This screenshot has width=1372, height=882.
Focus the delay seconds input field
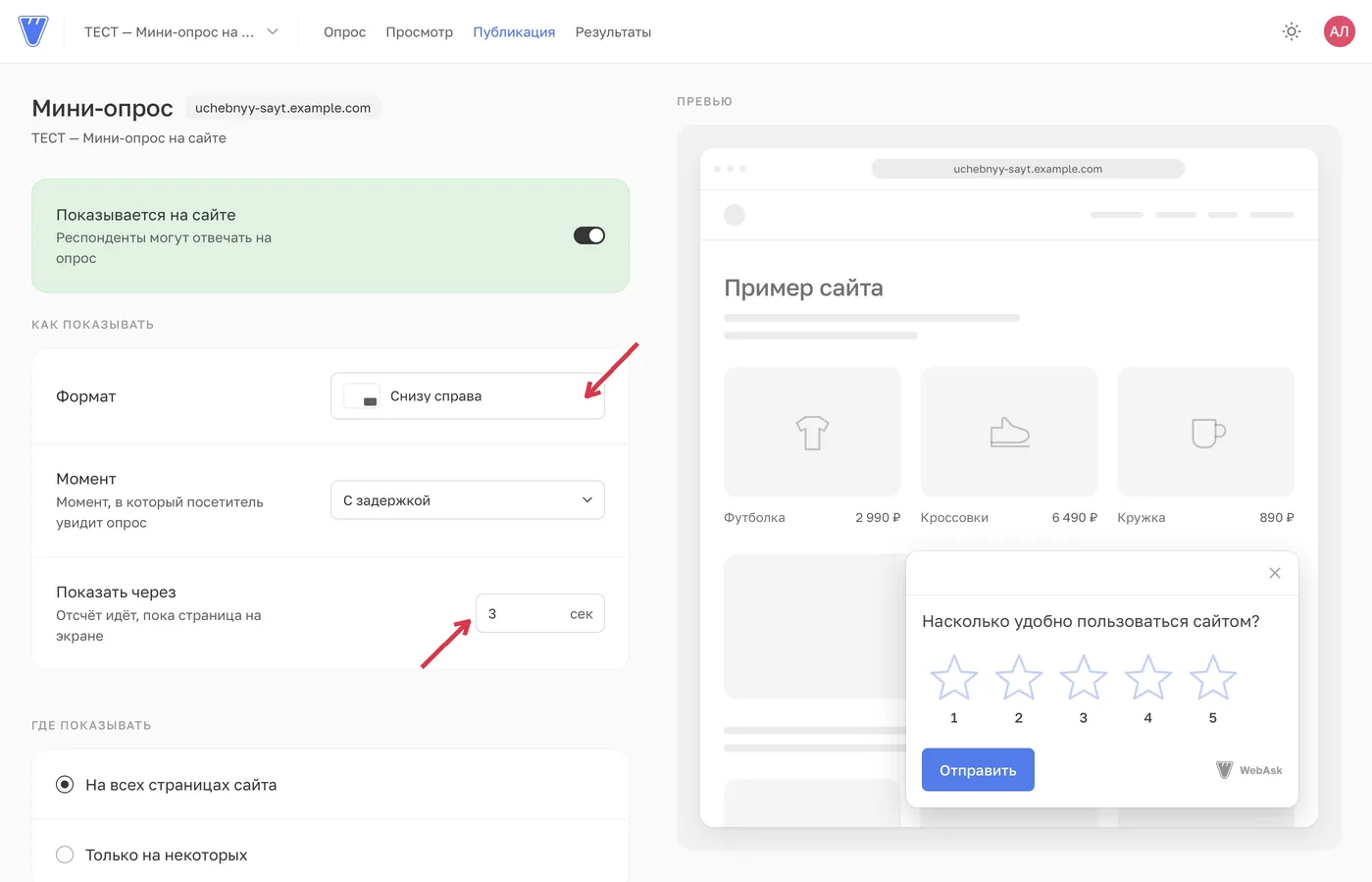pos(539,614)
